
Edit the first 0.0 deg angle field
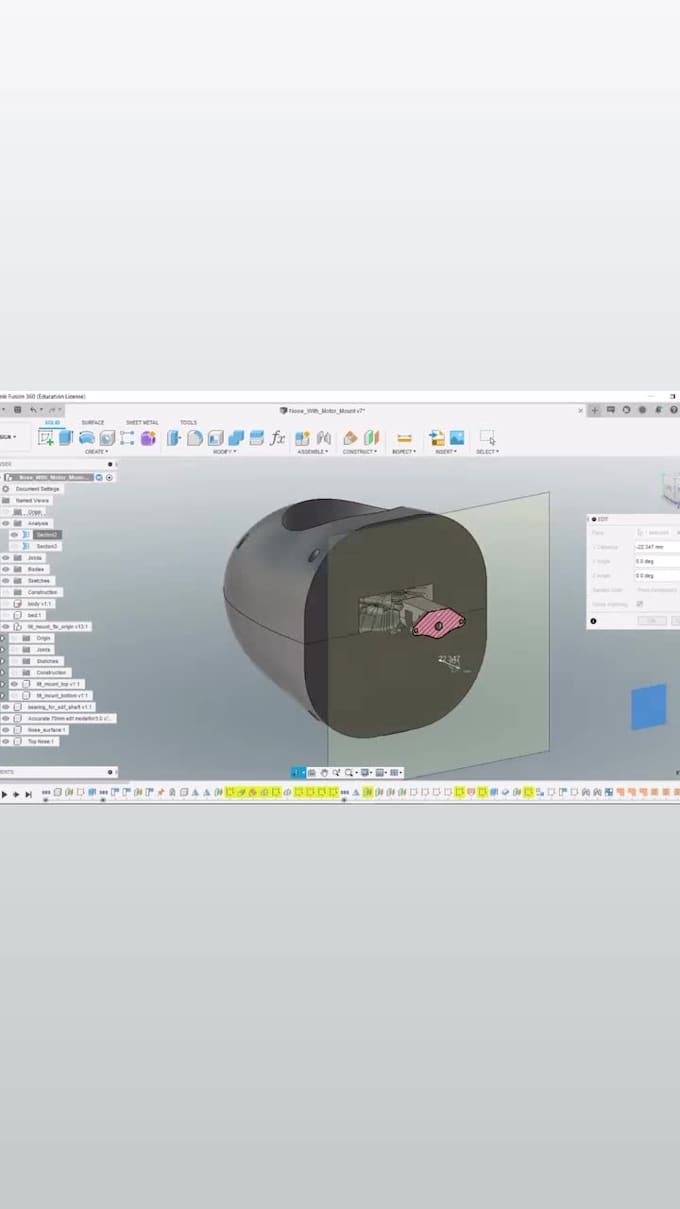coord(657,561)
